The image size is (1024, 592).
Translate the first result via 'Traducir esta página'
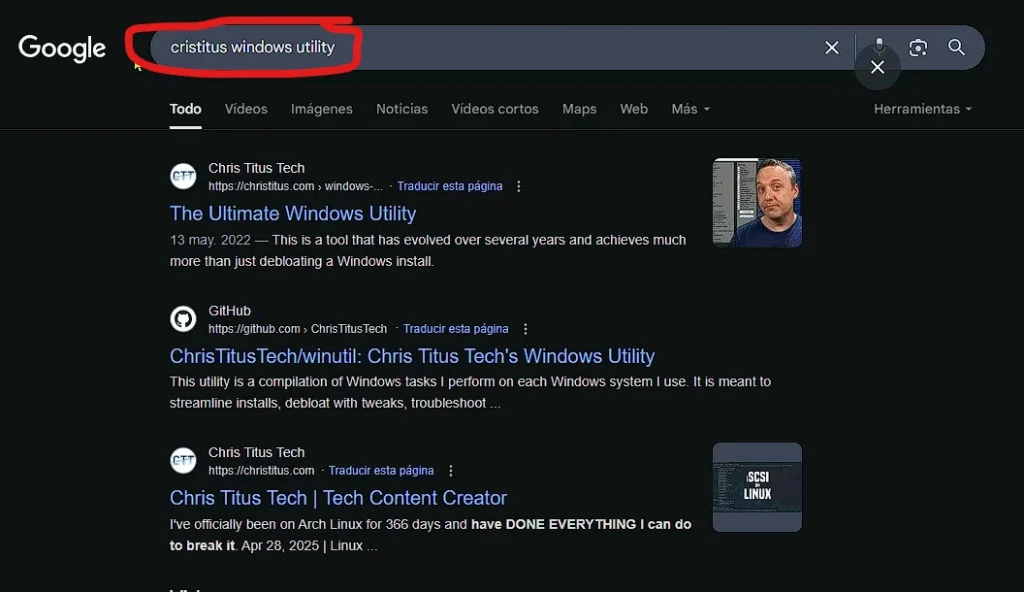click(x=450, y=186)
